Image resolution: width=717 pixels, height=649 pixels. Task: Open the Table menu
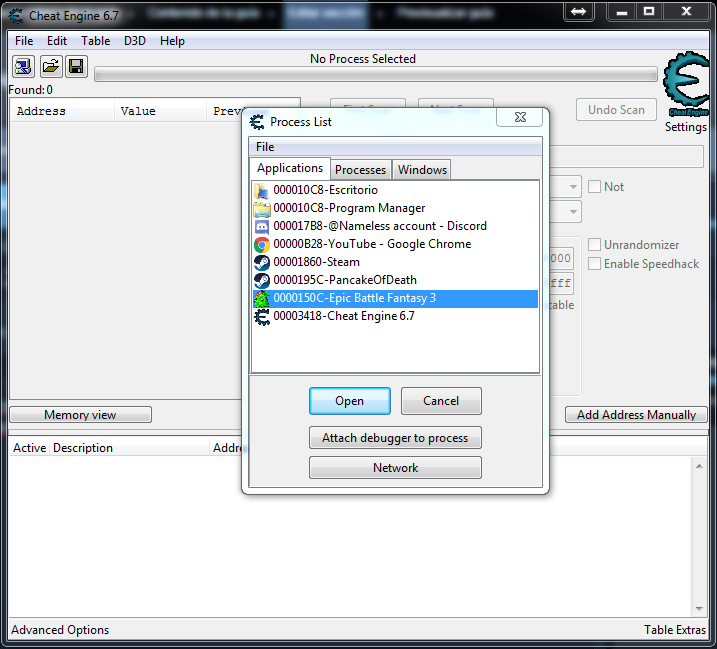click(96, 41)
